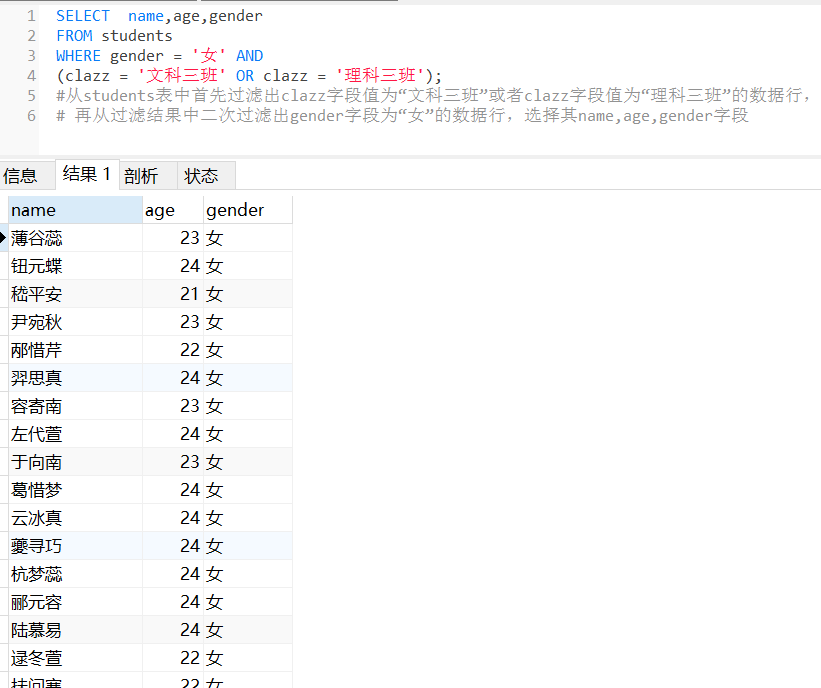Click age 23 in the 薄谷蕊 row
The height and width of the screenshot is (688, 821).
[173, 238]
